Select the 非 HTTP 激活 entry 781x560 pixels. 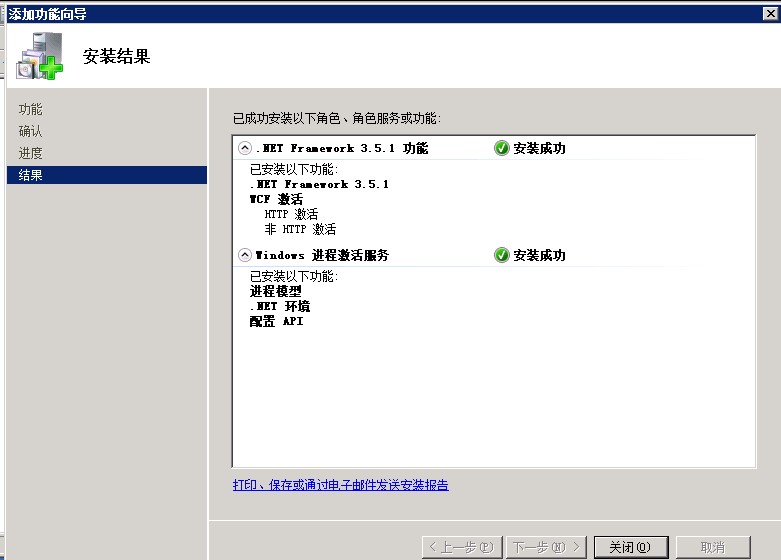point(300,229)
